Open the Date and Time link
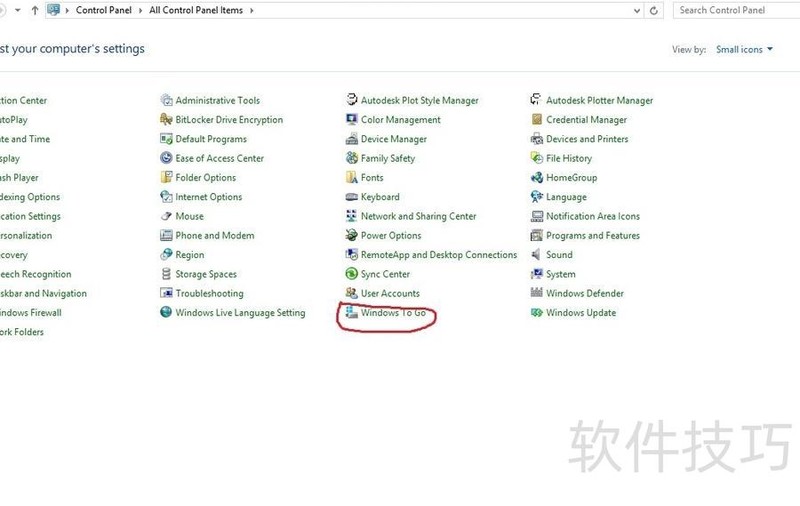The width and height of the screenshot is (800, 506). tap(25, 139)
